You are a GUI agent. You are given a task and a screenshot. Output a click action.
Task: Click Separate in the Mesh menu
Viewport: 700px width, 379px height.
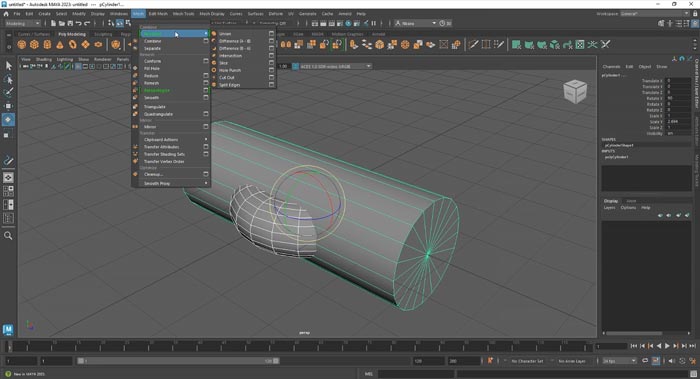click(x=152, y=48)
